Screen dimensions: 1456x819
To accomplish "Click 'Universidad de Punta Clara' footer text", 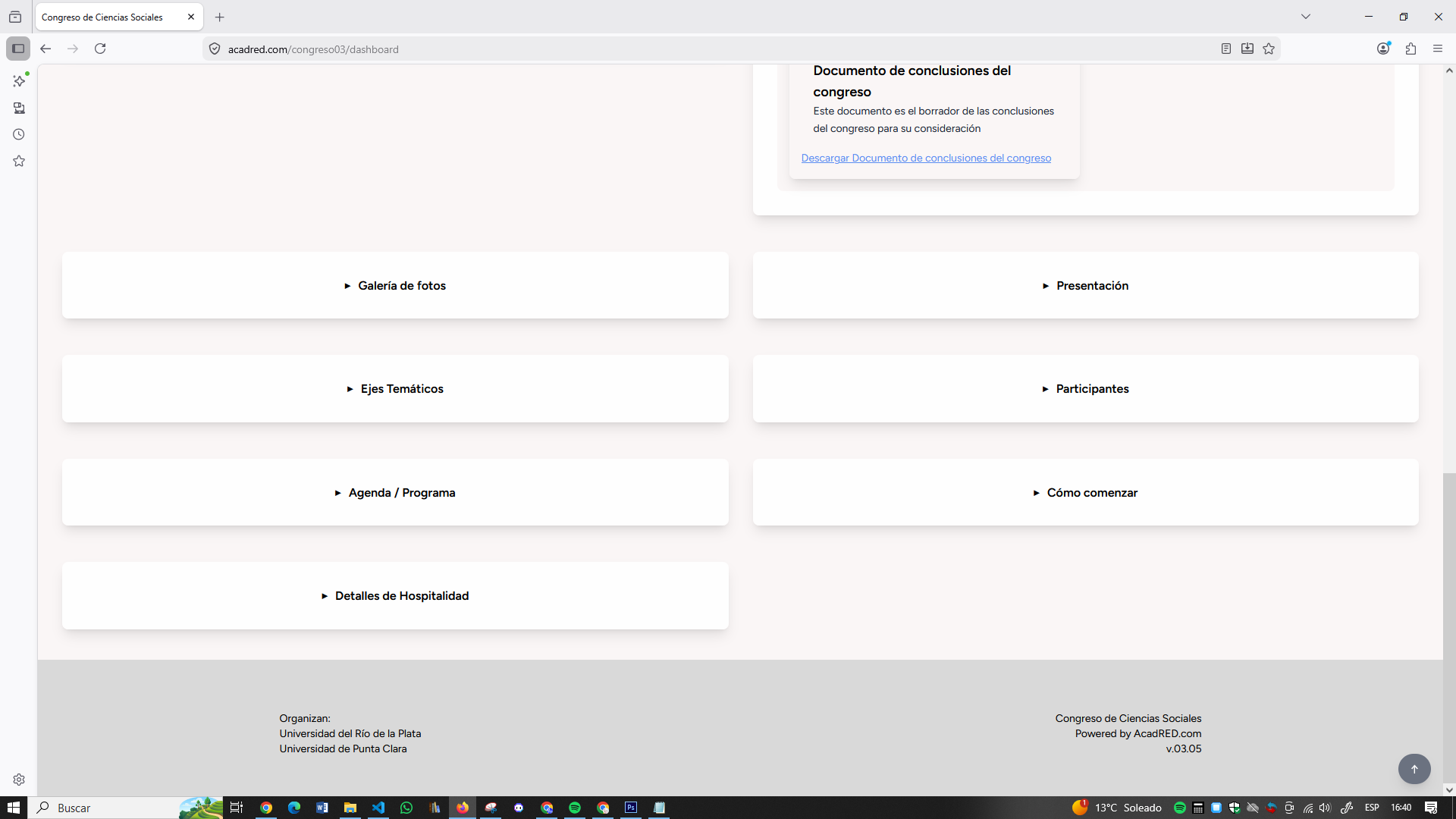I will (x=343, y=748).
